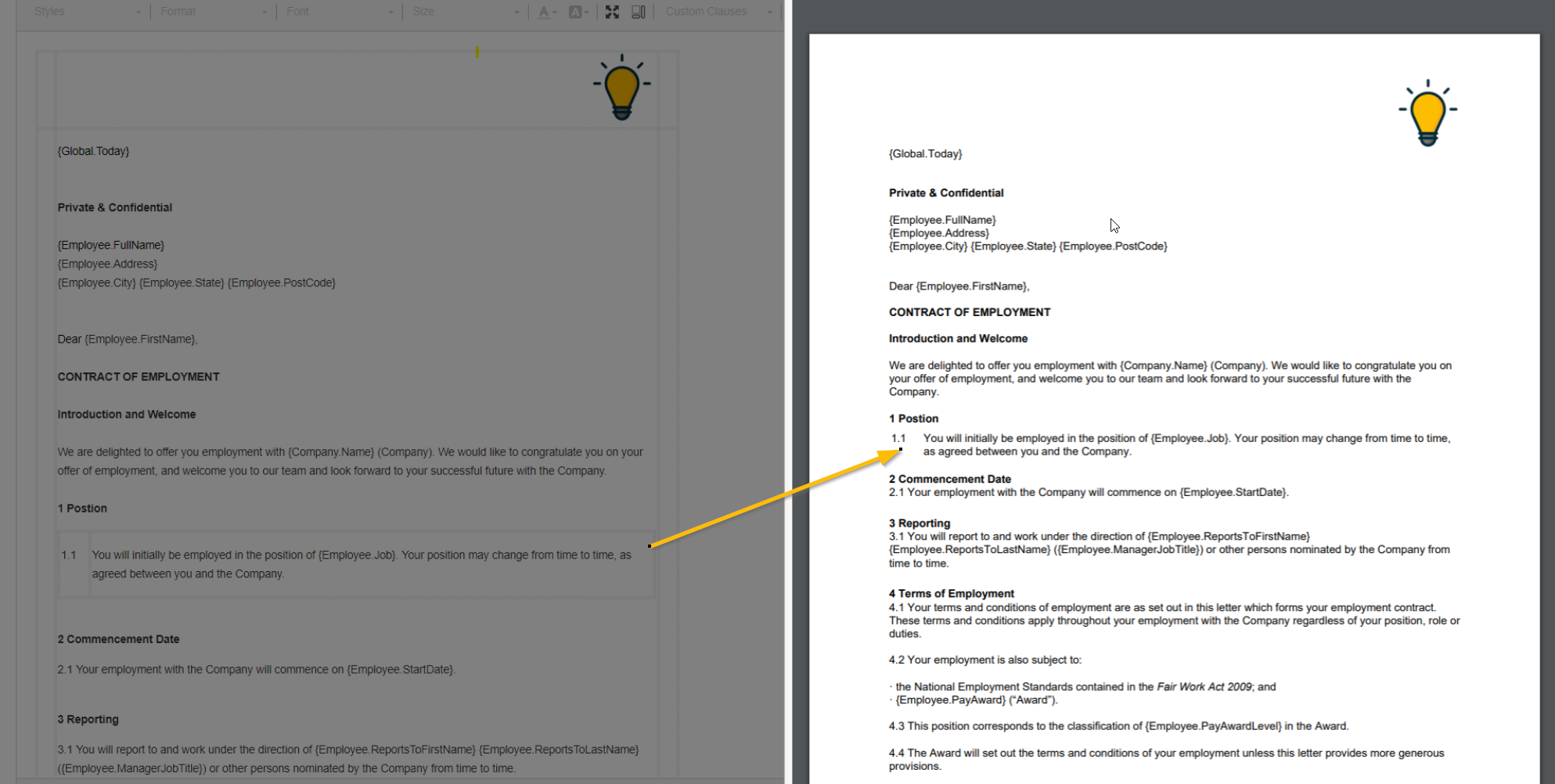Click the maximize editor icon
The height and width of the screenshot is (784, 1555).
coord(612,12)
